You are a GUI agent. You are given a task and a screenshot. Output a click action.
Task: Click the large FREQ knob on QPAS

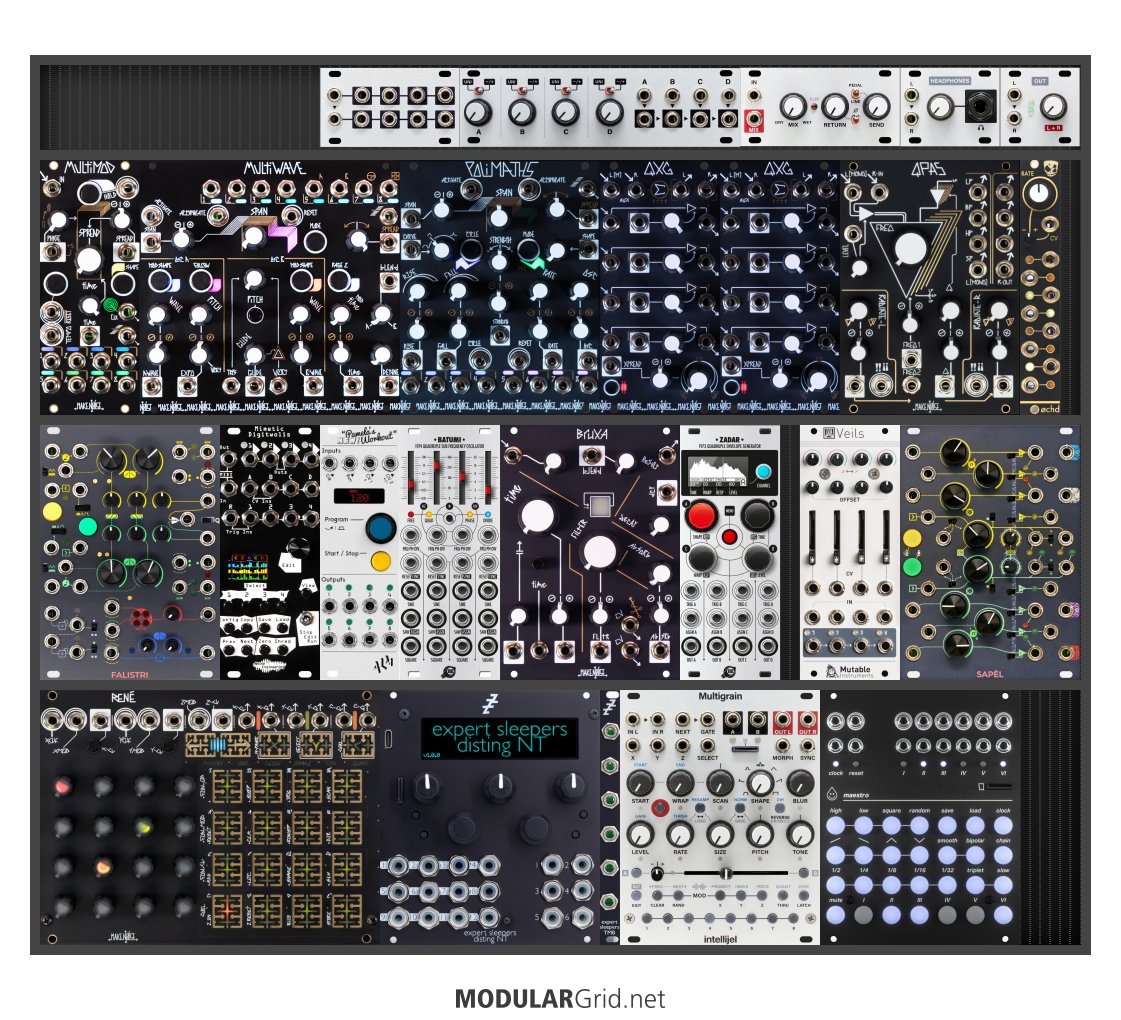coord(910,249)
